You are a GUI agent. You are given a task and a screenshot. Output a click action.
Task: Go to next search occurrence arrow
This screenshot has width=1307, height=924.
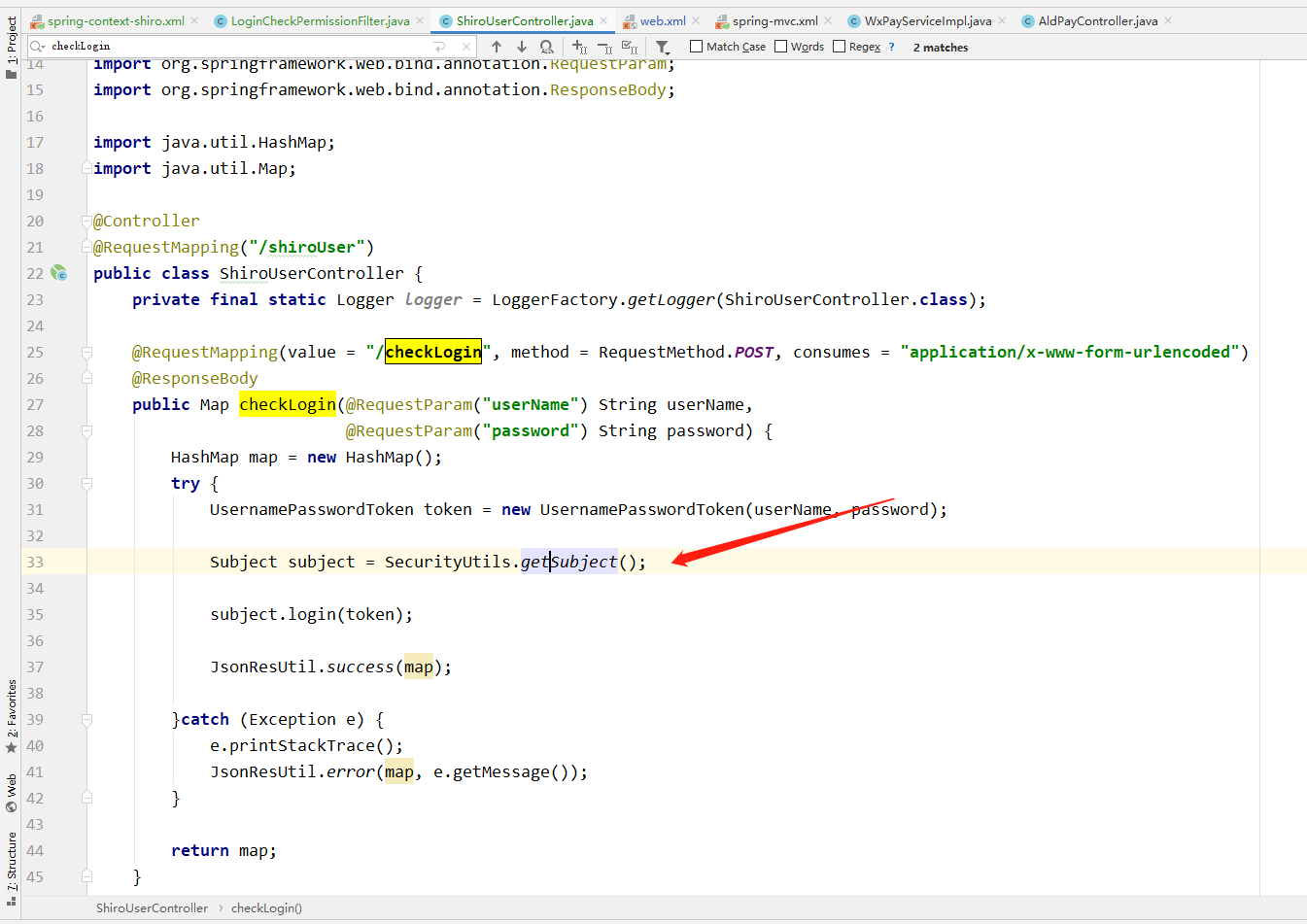click(x=522, y=47)
